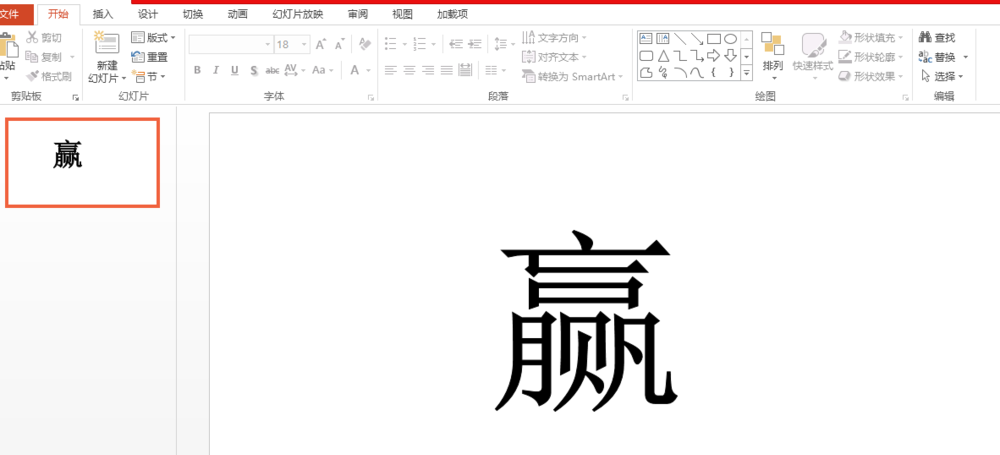Justify the paragraph text

(446, 70)
